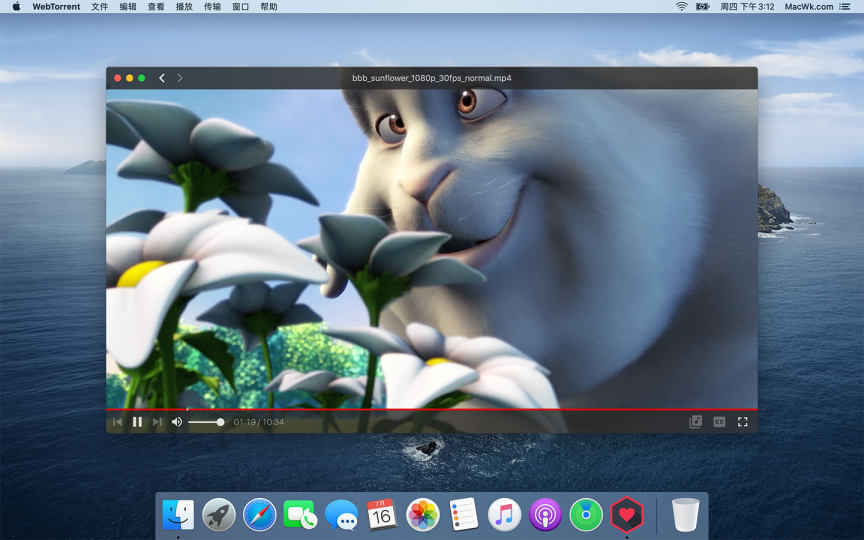
Task: Open the 文件 menu
Action: (x=99, y=6)
